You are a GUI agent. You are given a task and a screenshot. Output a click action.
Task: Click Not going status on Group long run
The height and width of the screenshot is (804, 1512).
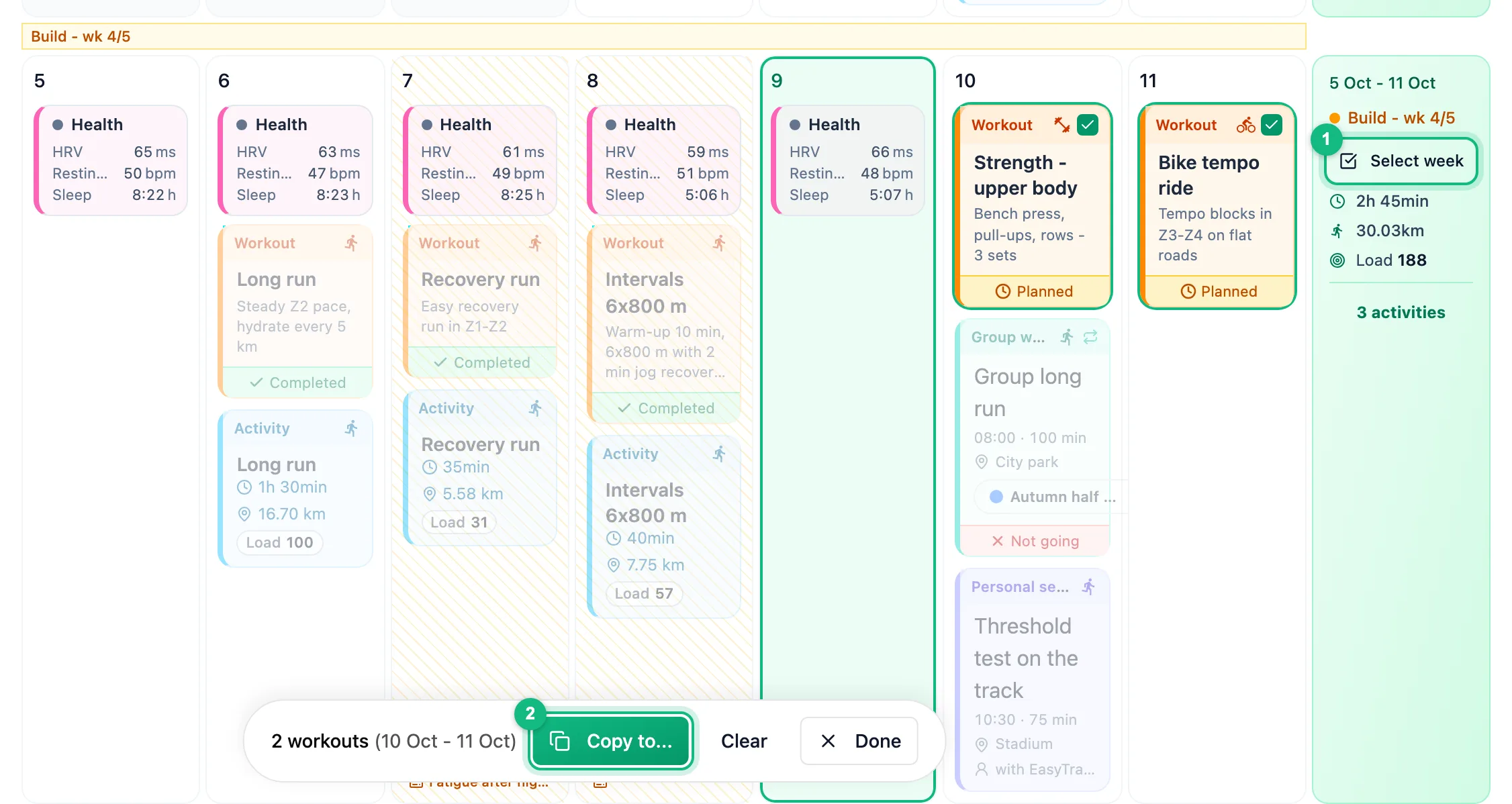click(x=1035, y=541)
